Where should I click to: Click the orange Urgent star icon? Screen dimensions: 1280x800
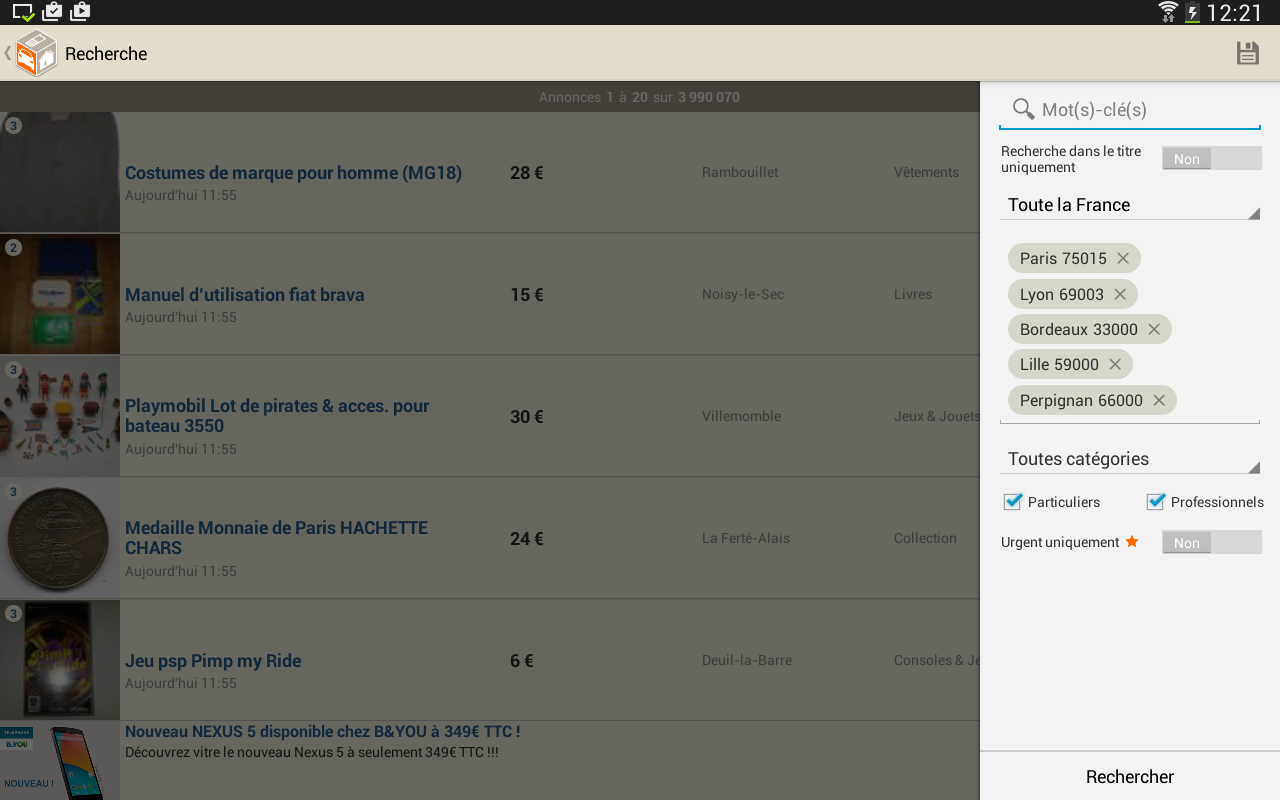point(1132,541)
